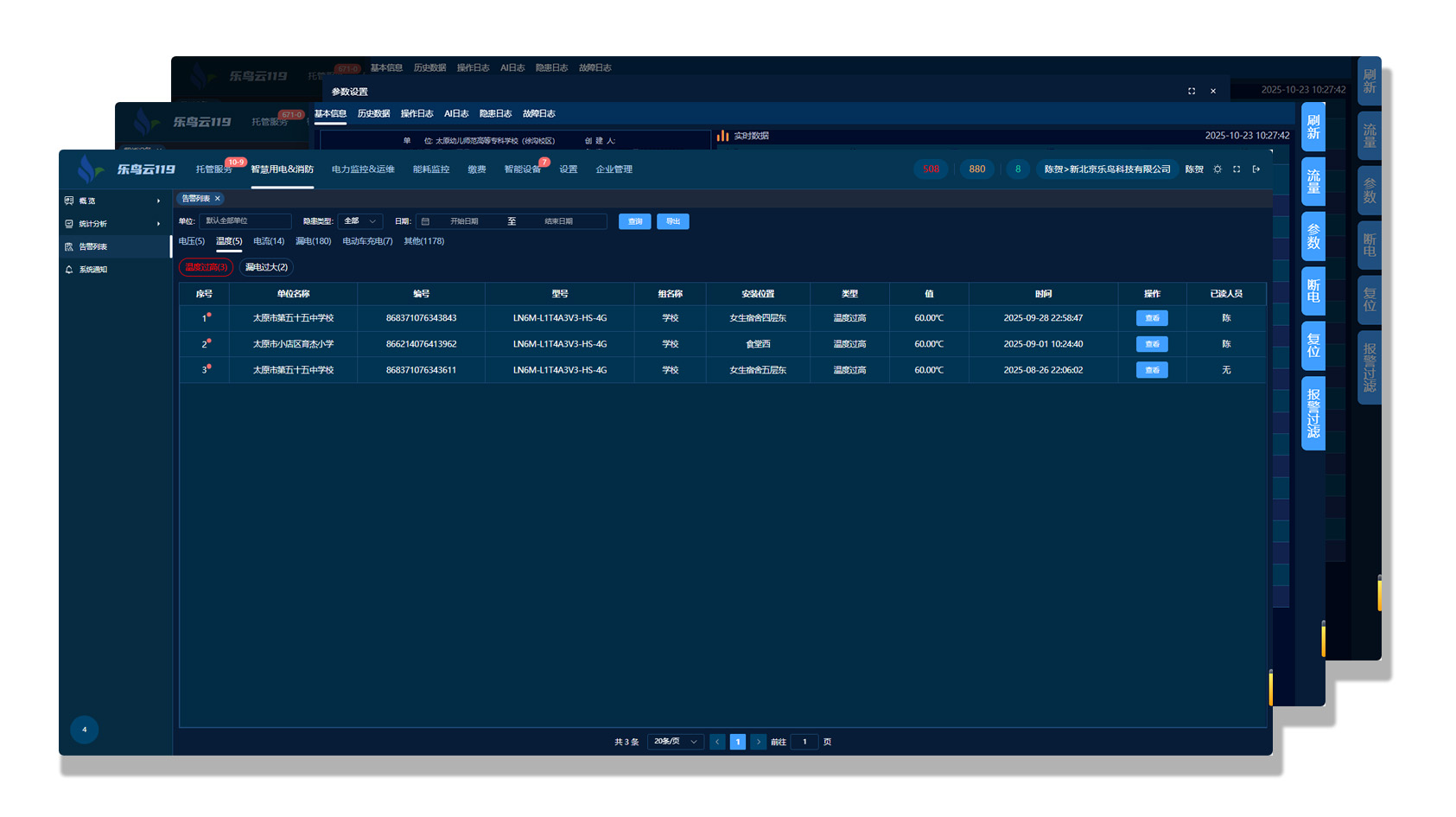Select the 温度过高(3) filter pill

pyautogui.click(x=206, y=267)
